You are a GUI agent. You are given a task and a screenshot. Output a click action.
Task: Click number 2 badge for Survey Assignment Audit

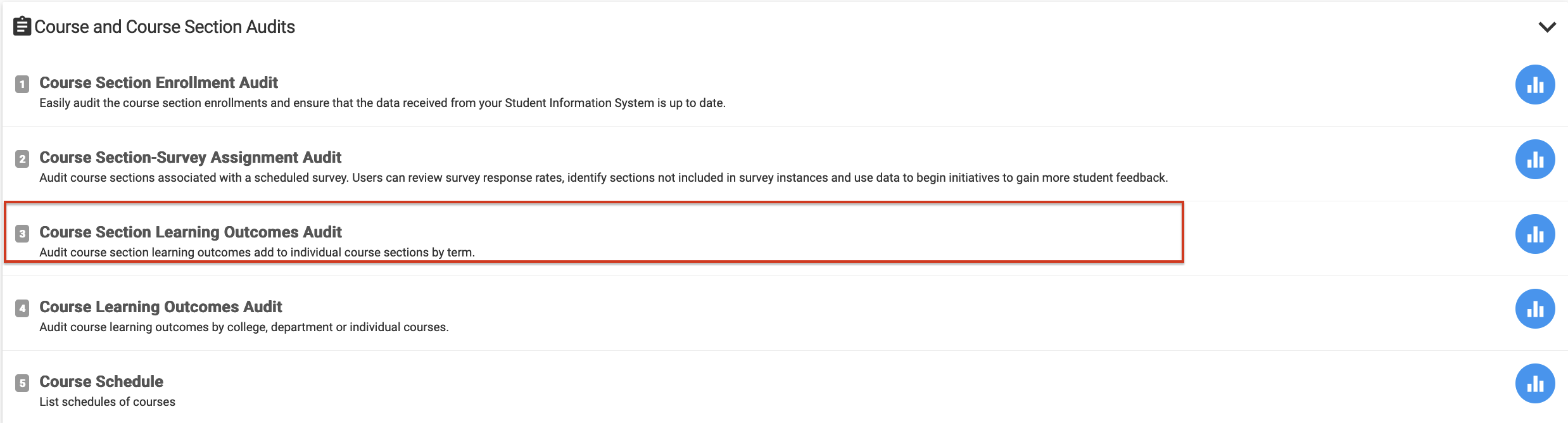(22, 159)
